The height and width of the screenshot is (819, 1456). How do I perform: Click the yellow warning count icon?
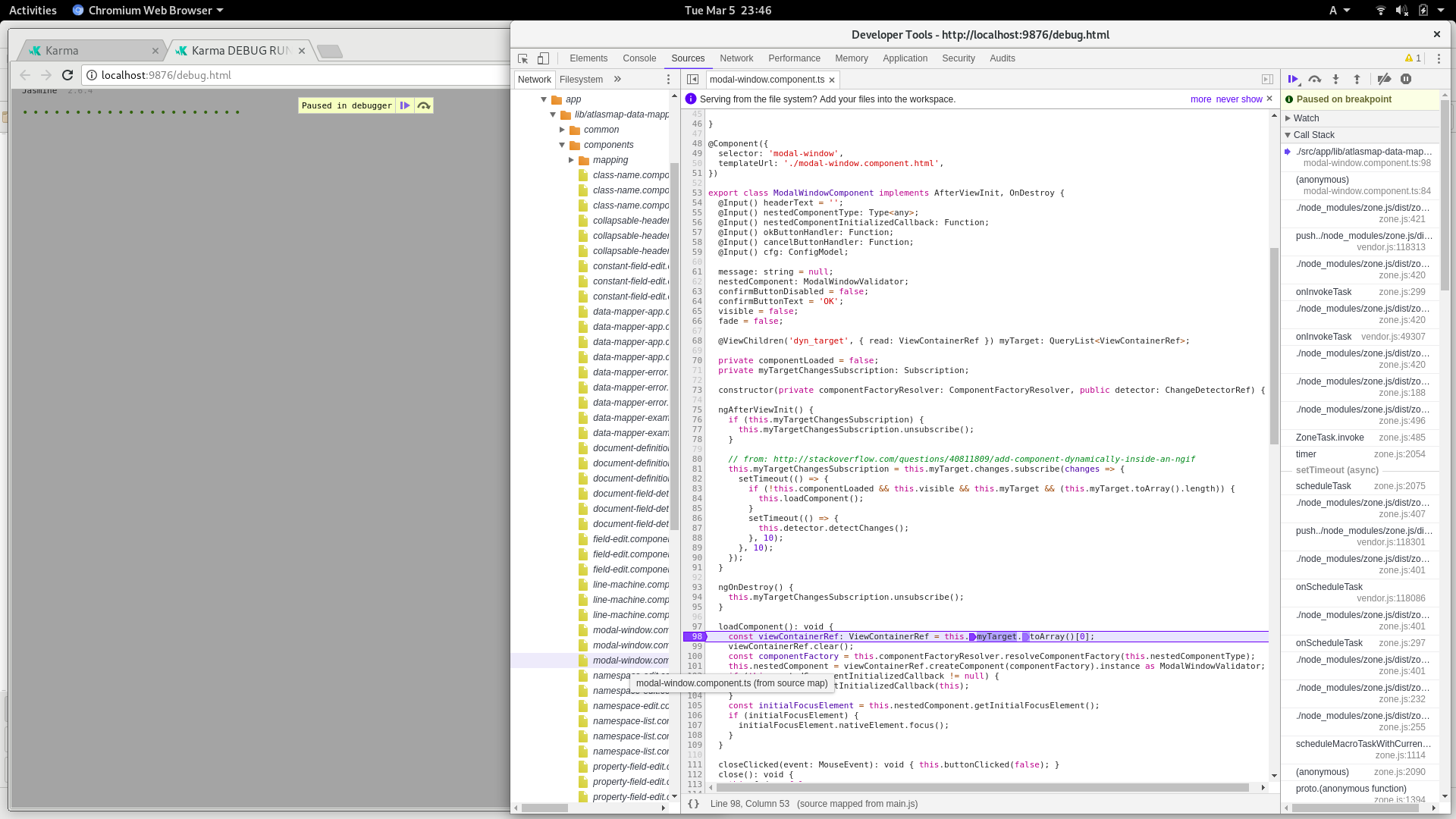click(1413, 58)
